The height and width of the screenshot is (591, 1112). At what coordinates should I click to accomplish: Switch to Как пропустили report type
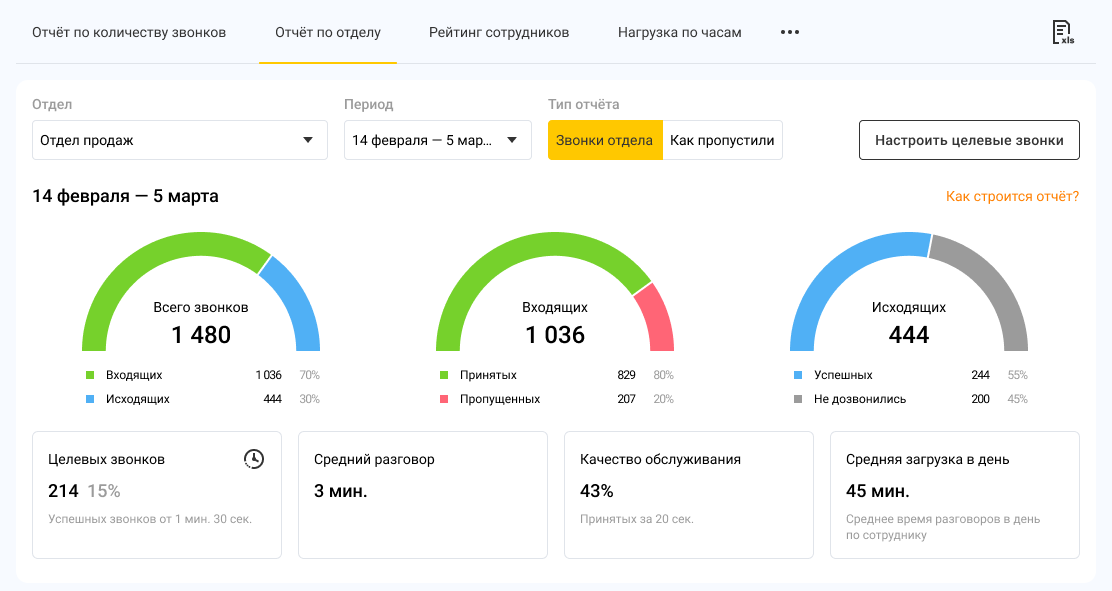point(722,140)
